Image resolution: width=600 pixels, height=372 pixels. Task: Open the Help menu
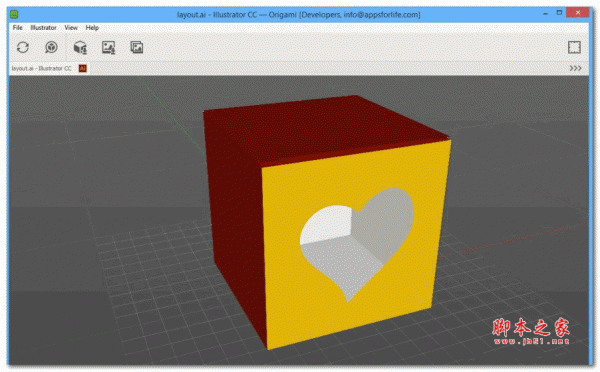92,28
